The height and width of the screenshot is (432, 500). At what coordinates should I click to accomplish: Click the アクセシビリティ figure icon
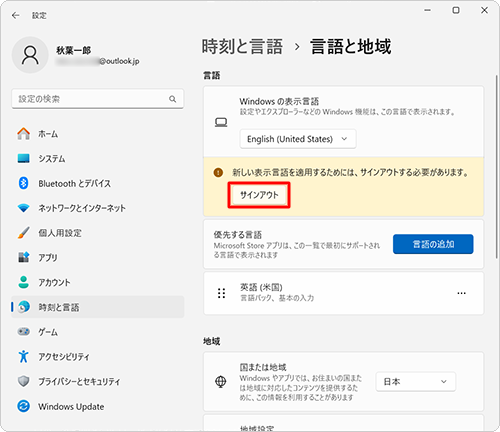[x=23, y=356]
